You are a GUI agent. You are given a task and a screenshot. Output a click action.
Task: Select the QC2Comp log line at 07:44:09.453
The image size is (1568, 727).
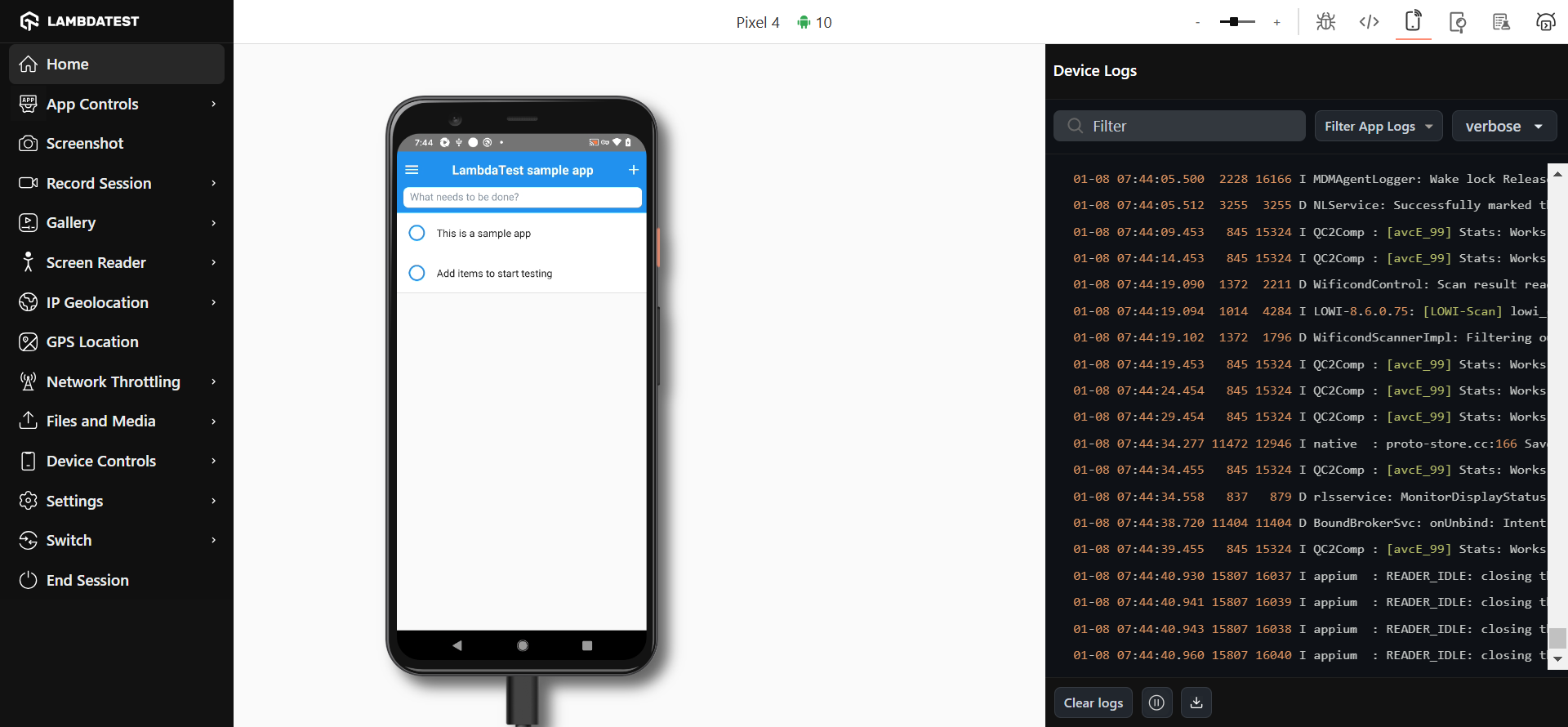point(1310,232)
